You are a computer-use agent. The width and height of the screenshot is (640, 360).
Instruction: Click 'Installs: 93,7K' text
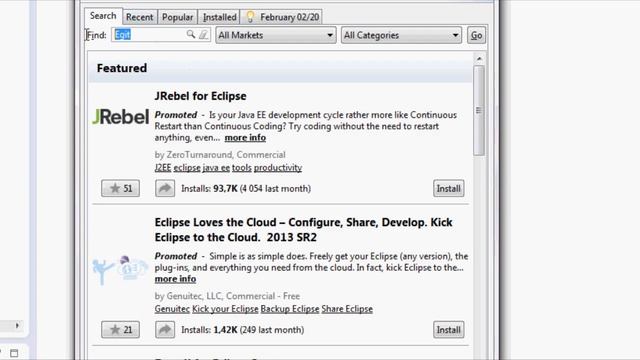pos(209,189)
